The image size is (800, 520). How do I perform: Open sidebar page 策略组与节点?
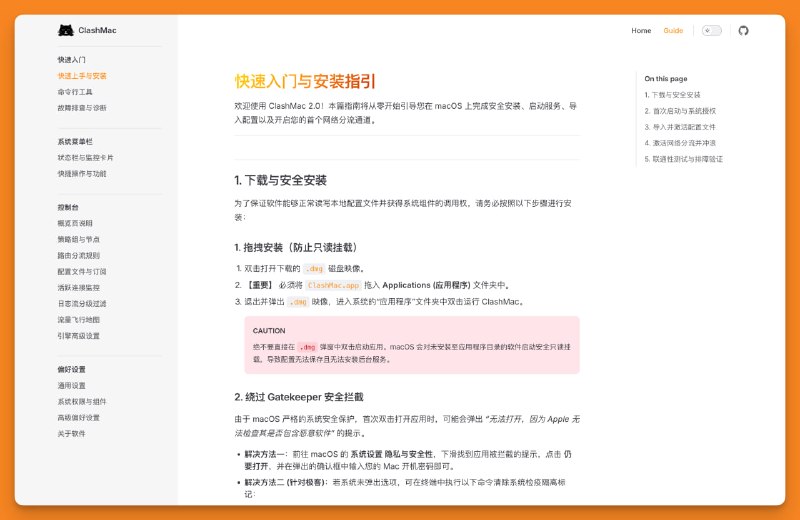pos(78,239)
